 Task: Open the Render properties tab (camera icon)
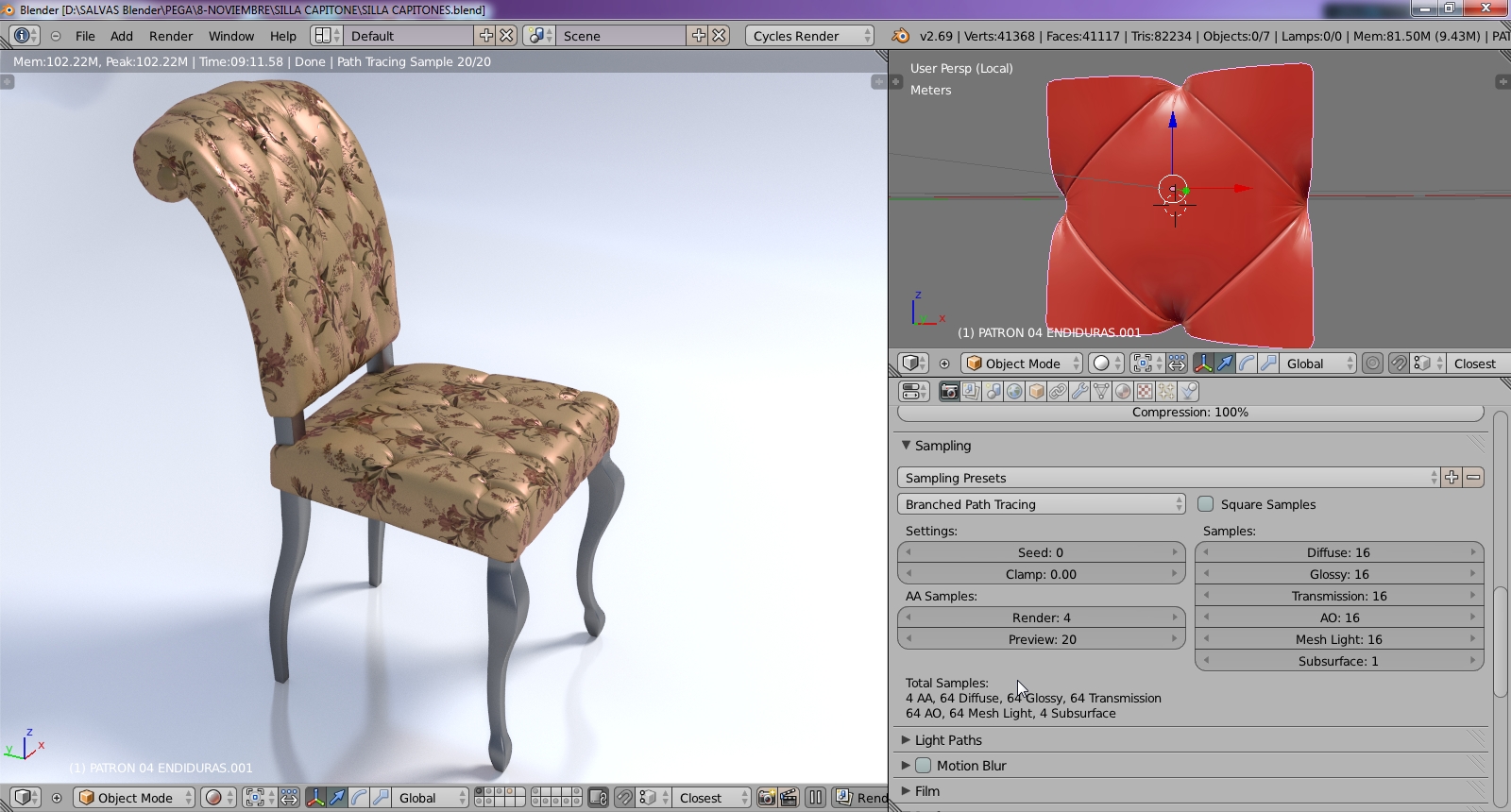tap(949, 391)
